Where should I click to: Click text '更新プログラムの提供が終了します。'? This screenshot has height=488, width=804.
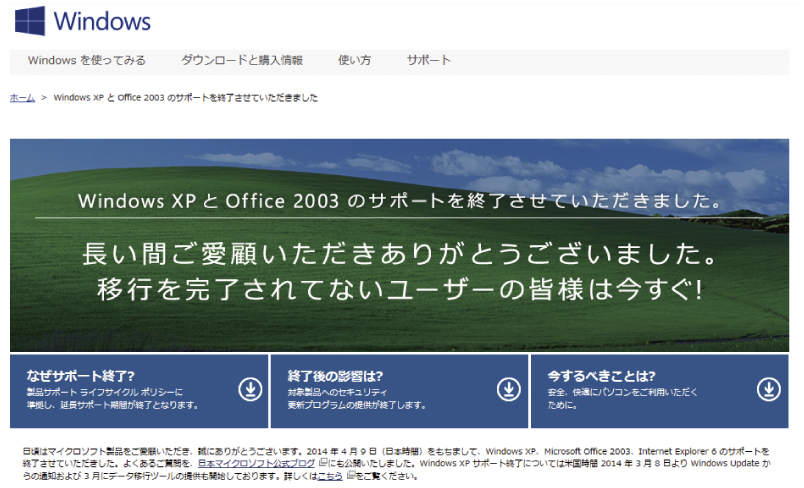pyautogui.click(x=357, y=405)
